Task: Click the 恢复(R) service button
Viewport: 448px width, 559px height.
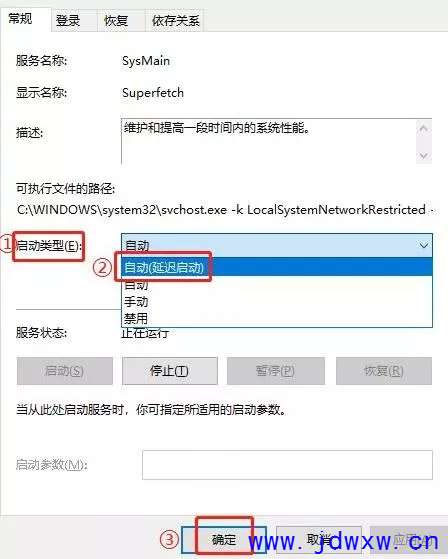Action: click(384, 371)
